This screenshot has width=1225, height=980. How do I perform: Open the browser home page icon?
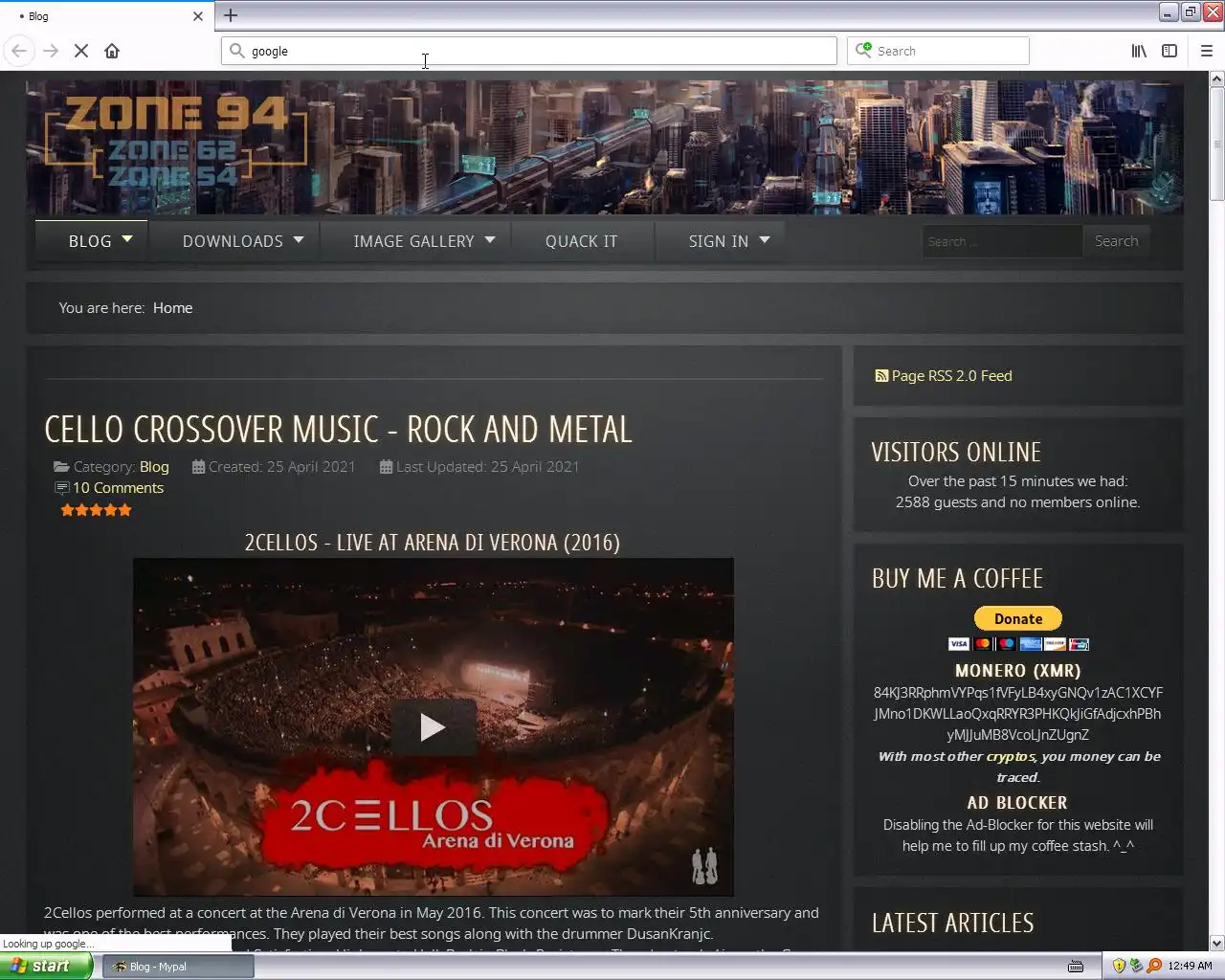[112, 51]
